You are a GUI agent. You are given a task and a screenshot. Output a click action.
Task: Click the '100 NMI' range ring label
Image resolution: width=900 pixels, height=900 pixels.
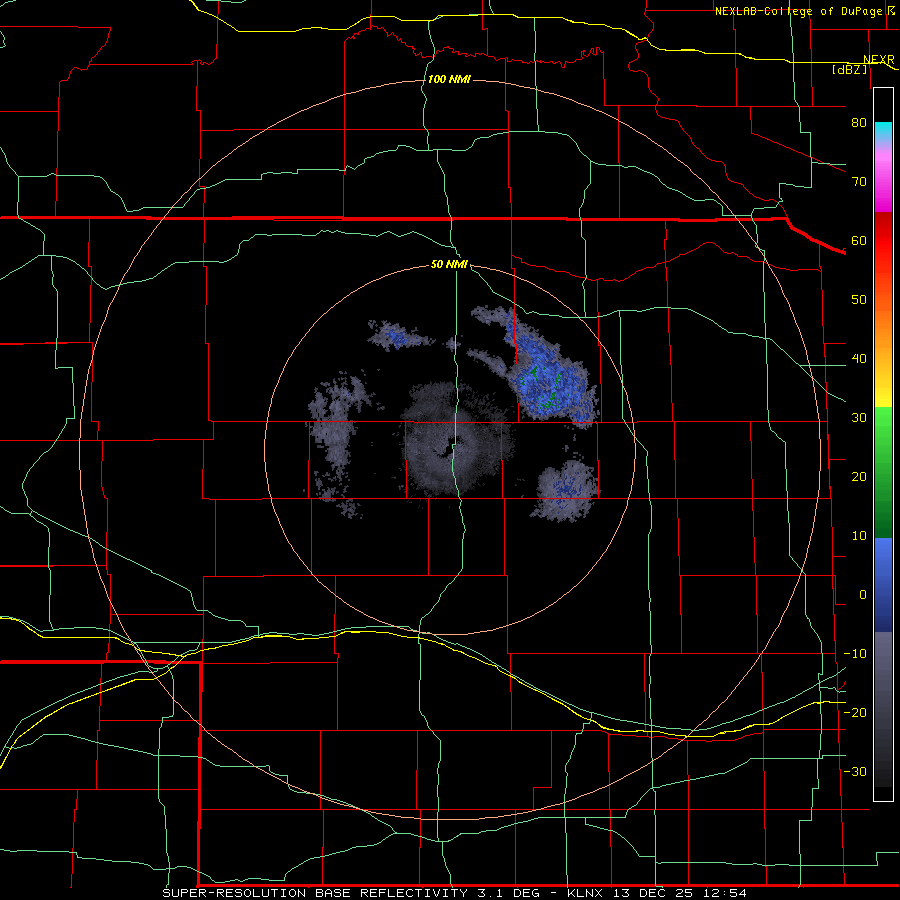[449, 79]
